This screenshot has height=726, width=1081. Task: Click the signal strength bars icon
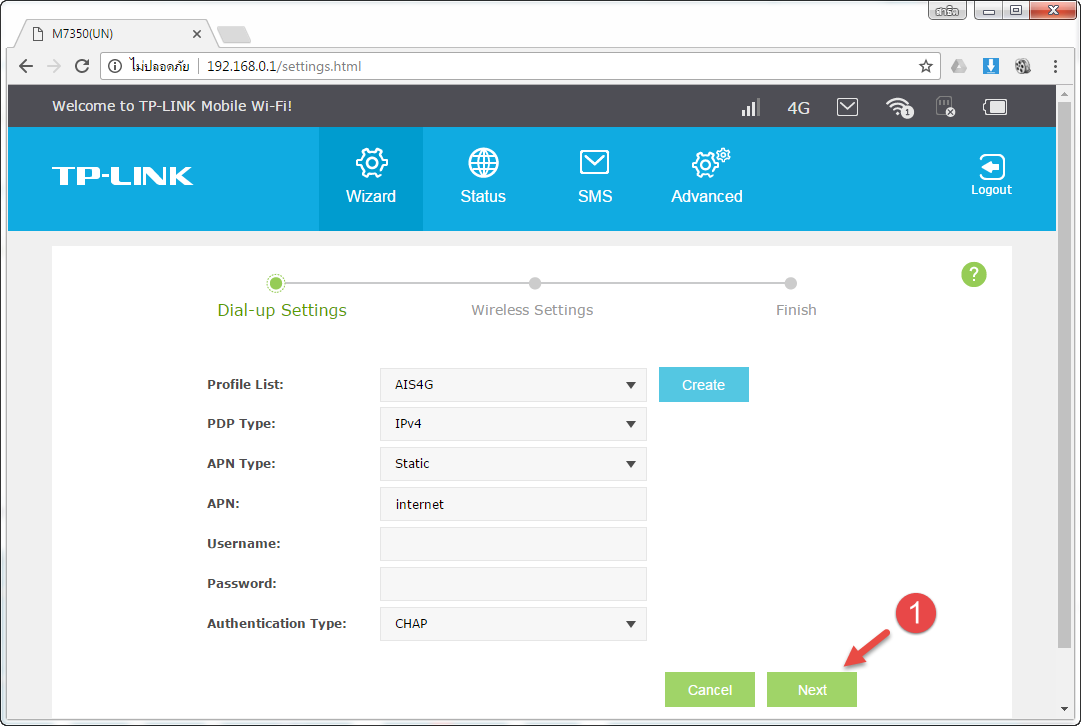[x=750, y=107]
